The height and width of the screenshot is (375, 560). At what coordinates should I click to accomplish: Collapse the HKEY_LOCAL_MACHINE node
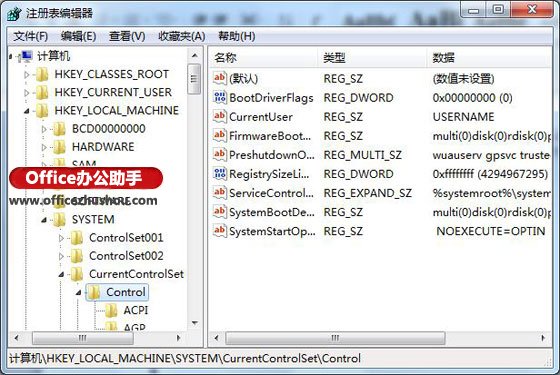(x=27, y=111)
